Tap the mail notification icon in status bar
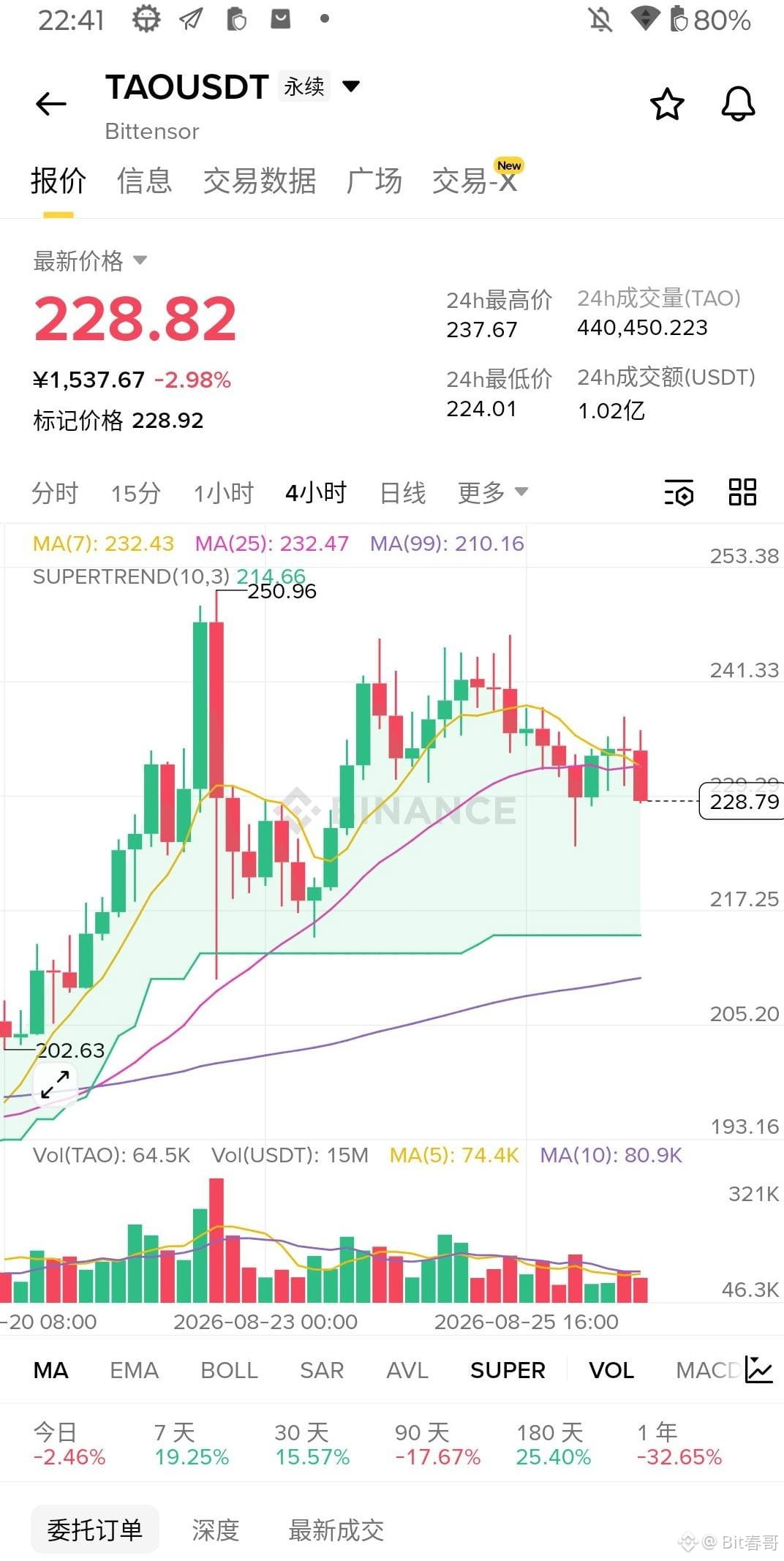784x1561 pixels. click(x=281, y=19)
